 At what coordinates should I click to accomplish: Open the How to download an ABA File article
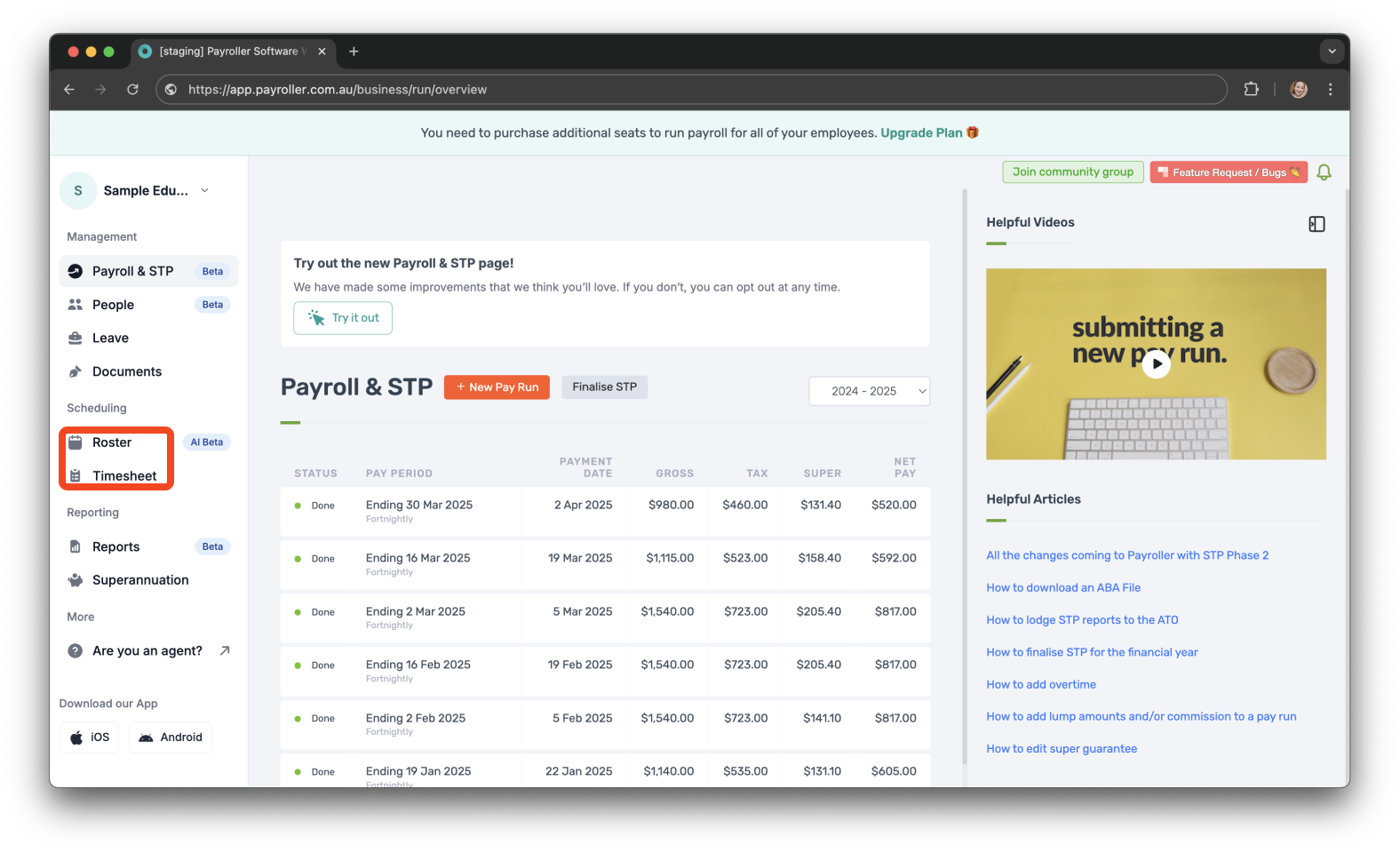click(x=1062, y=587)
